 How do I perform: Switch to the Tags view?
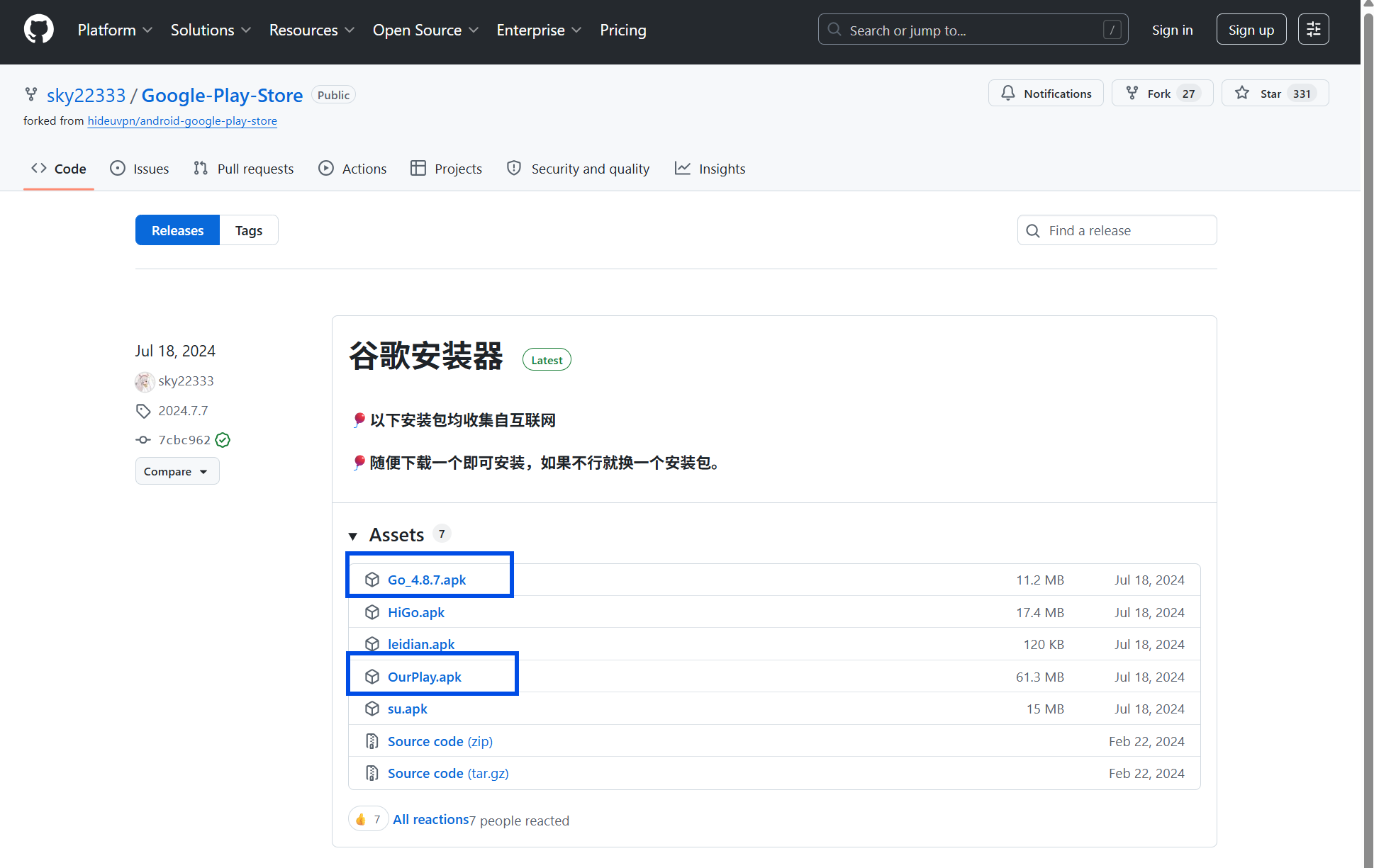249,230
